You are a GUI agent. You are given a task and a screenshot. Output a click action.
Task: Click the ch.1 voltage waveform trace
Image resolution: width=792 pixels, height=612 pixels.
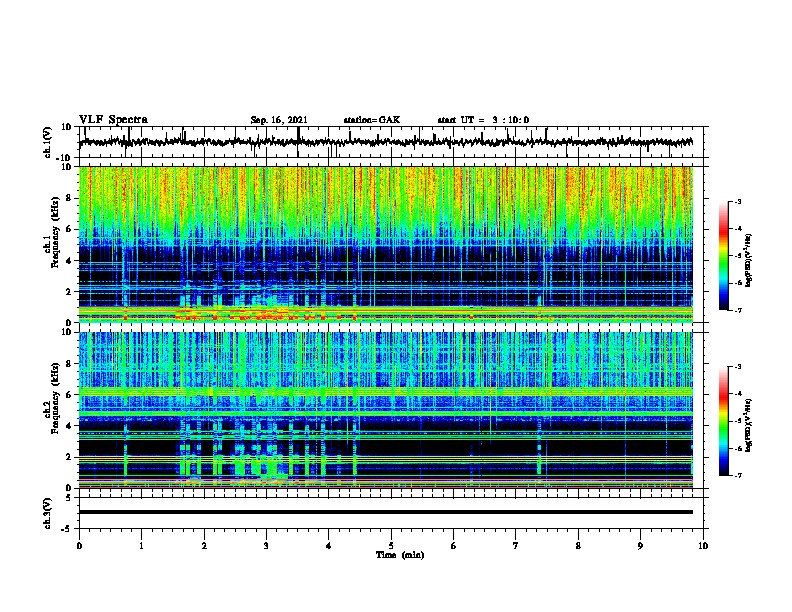click(x=385, y=142)
